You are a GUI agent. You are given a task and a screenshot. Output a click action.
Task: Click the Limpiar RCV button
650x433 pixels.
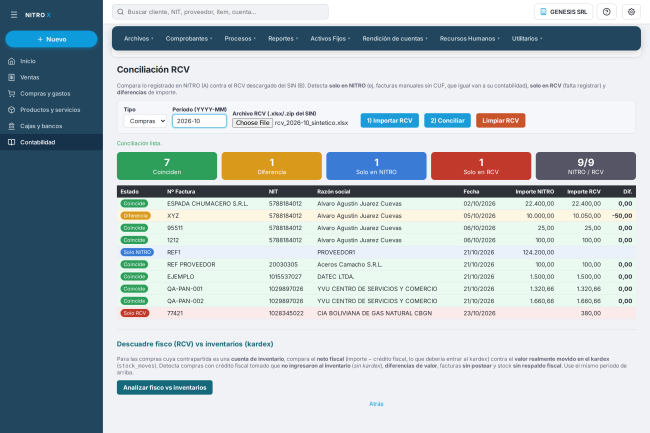(500, 121)
